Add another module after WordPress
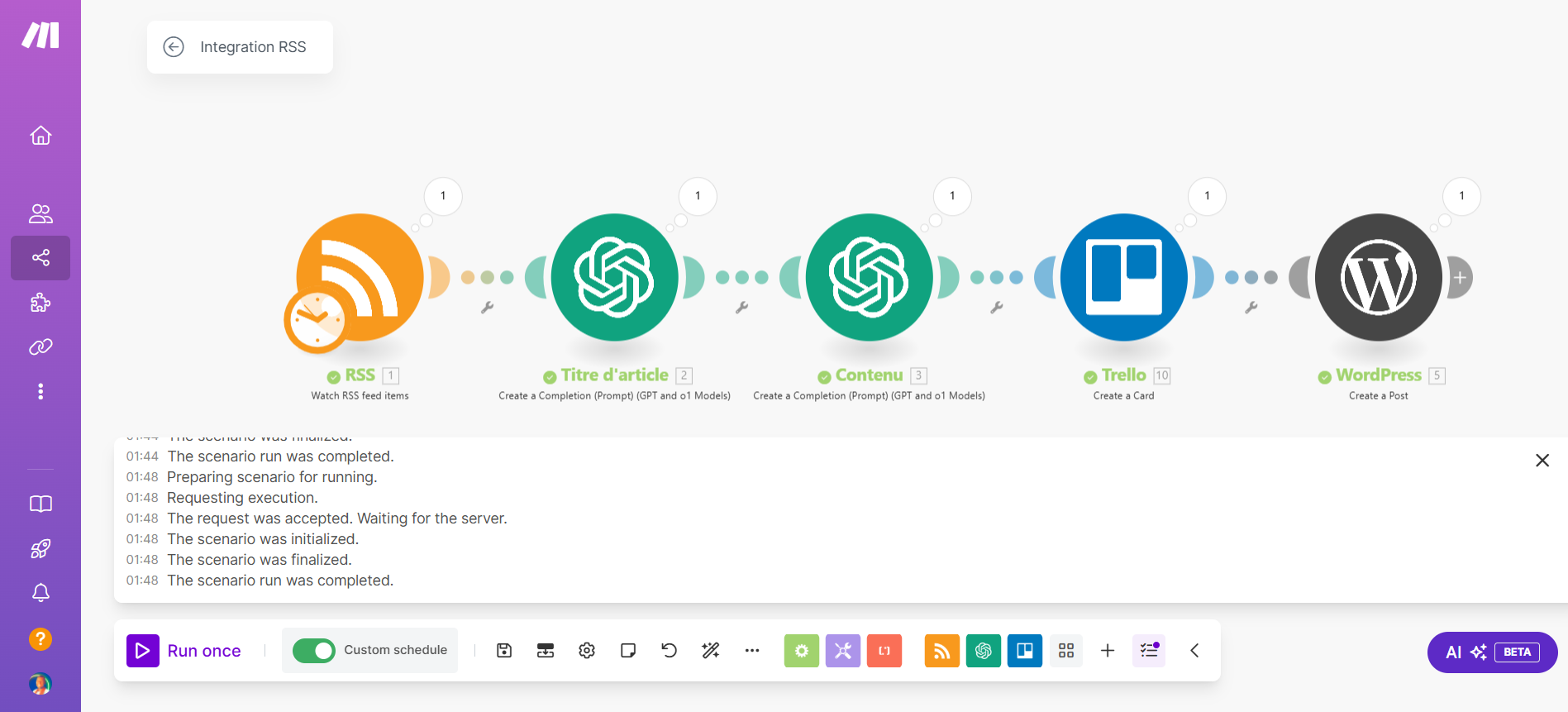 (x=1461, y=278)
